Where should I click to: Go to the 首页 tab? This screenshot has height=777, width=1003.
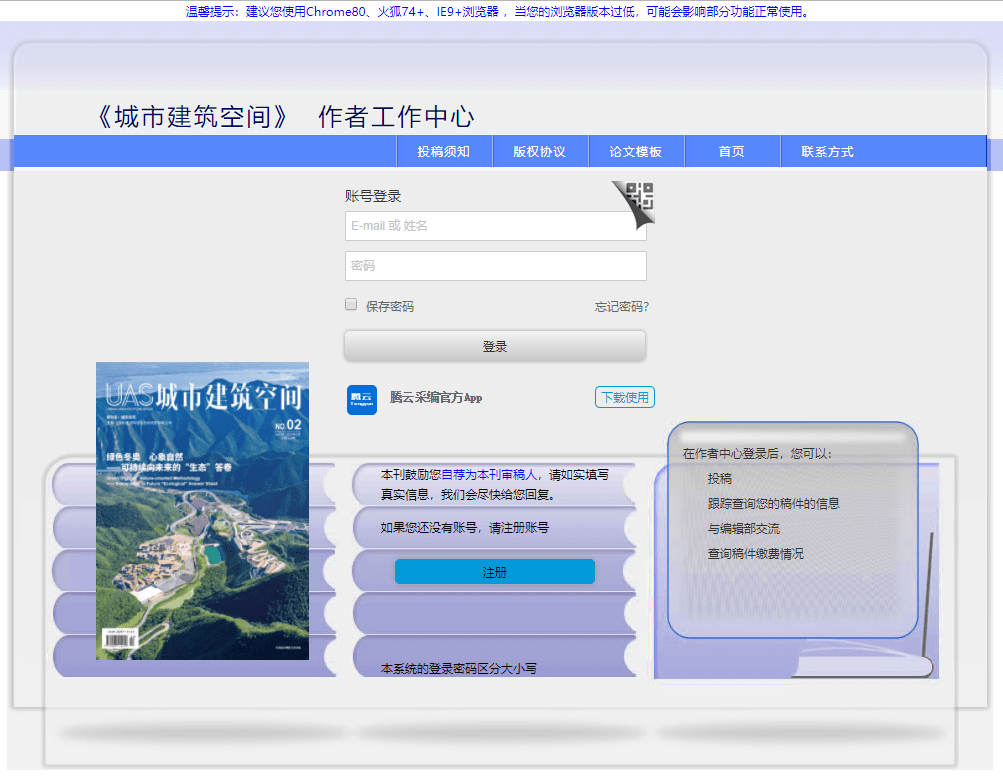coord(731,150)
